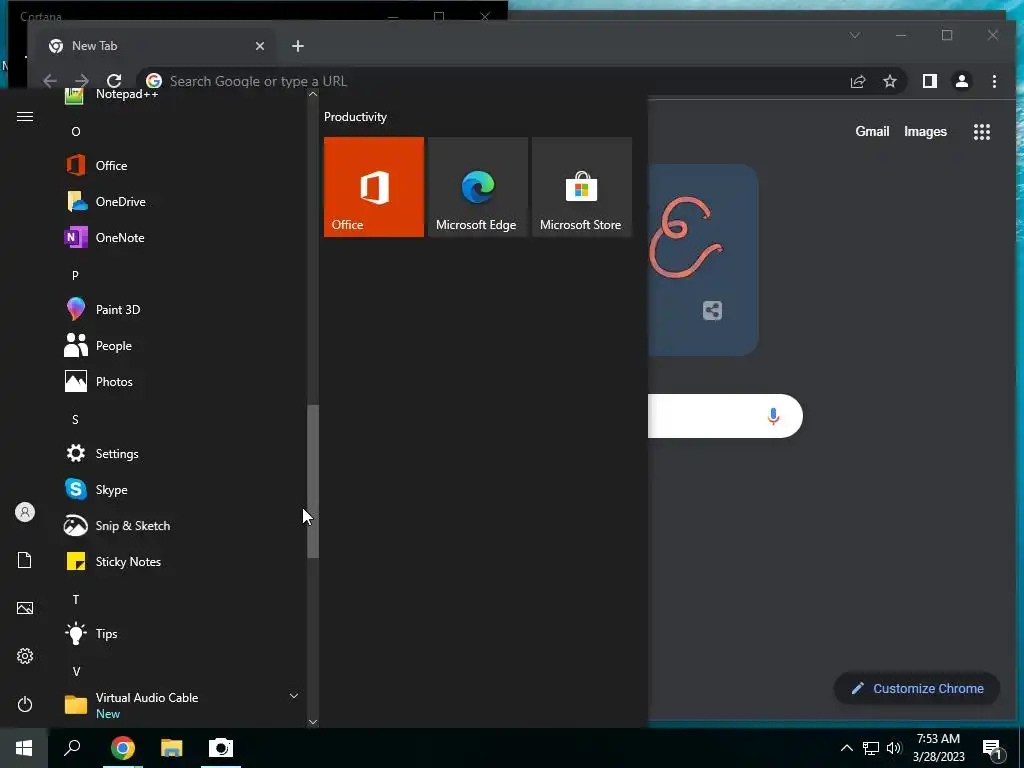Share the Google doodle
The height and width of the screenshot is (768, 1024).
pyautogui.click(x=712, y=310)
